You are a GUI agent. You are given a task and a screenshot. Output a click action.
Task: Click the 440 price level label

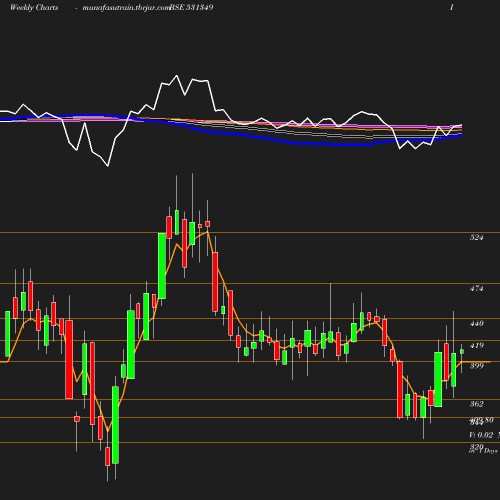tap(476, 323)
